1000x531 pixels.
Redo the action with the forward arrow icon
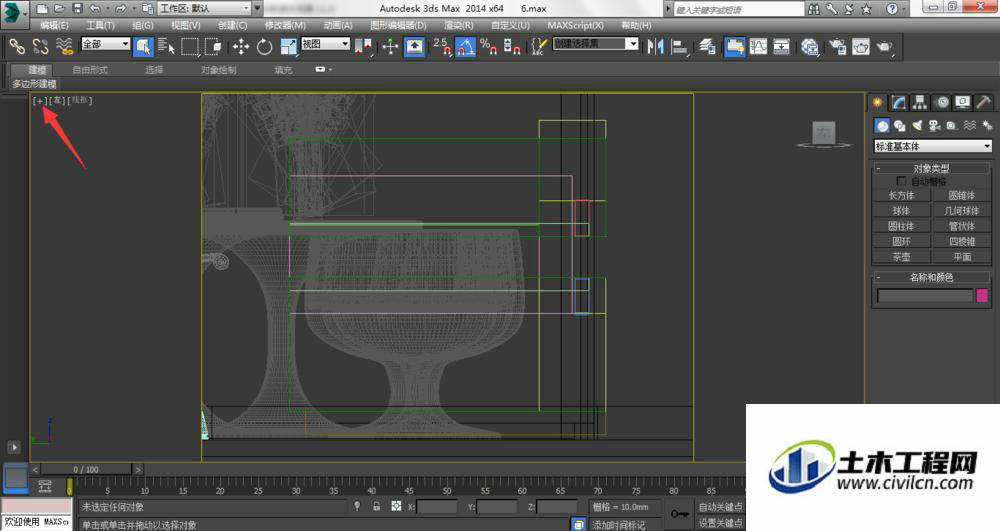[120, 9]
